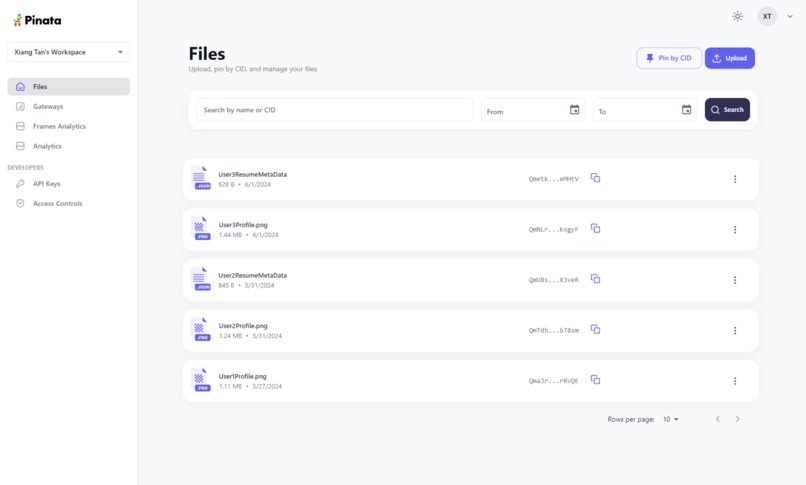Image resolution: width=806 pixels, height=485 pixels.
Task: Copy the CID of User2ResumeMetaData
Action: [x=595, y=278]
